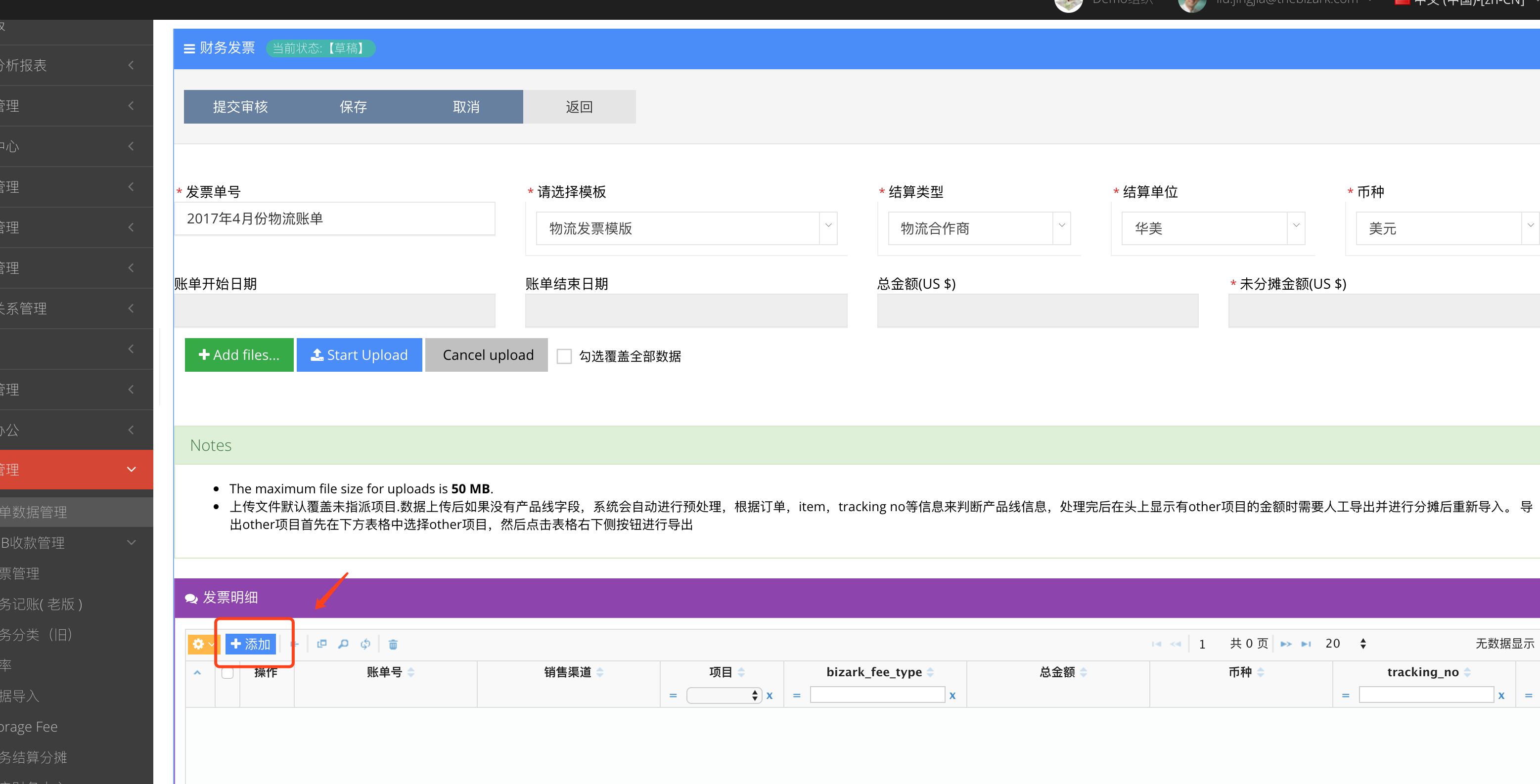Image resolution: width=1540 pixels, height=784 pixels.
Task: Go to first page in grid pager
Action: point(1156,644)
